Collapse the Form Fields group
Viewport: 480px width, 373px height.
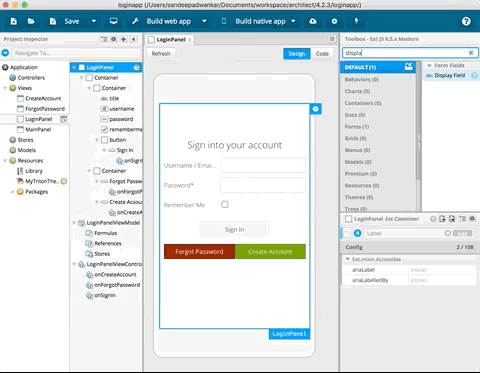[x=430, y=65]
